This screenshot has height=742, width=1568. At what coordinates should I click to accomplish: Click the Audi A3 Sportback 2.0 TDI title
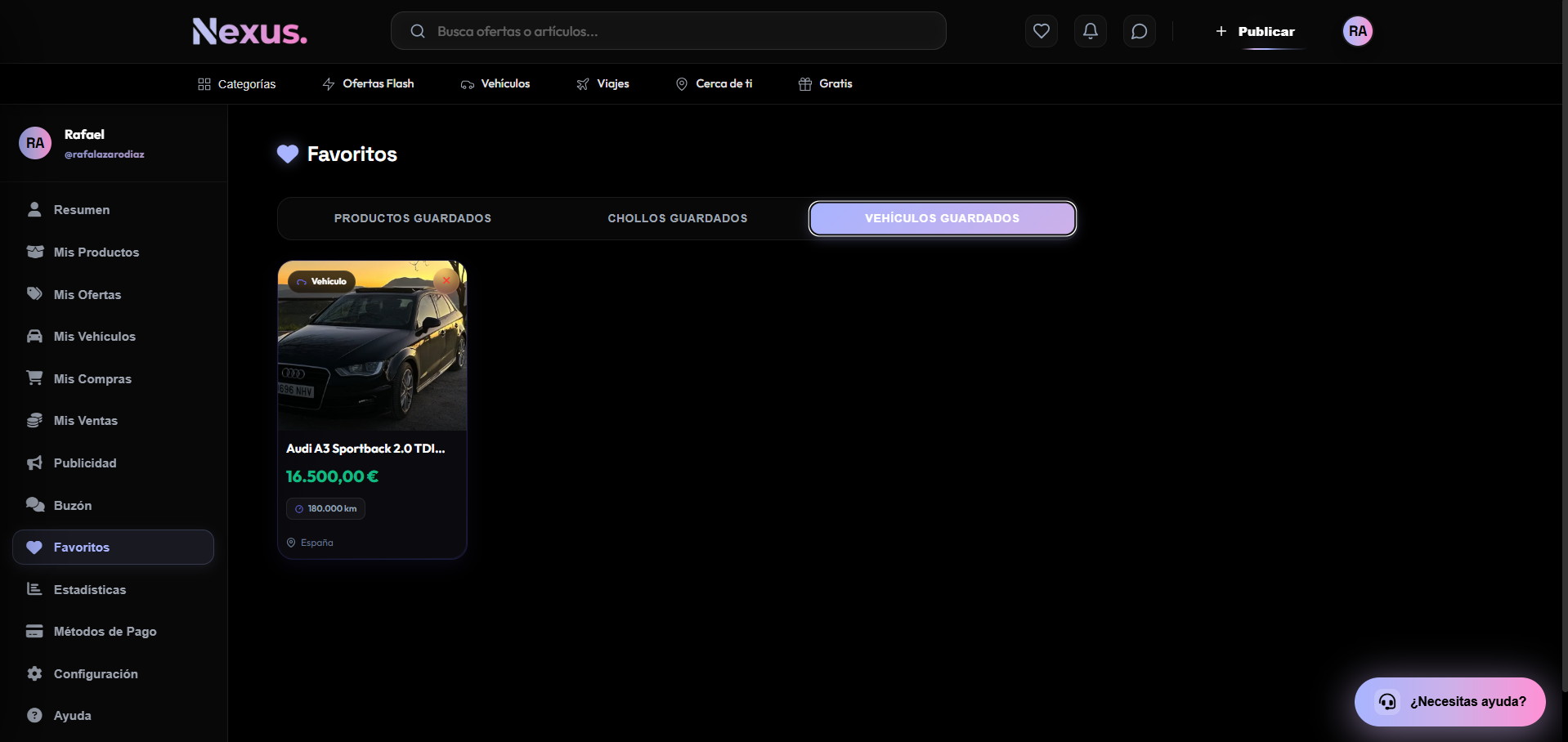(x=365, y=449)
